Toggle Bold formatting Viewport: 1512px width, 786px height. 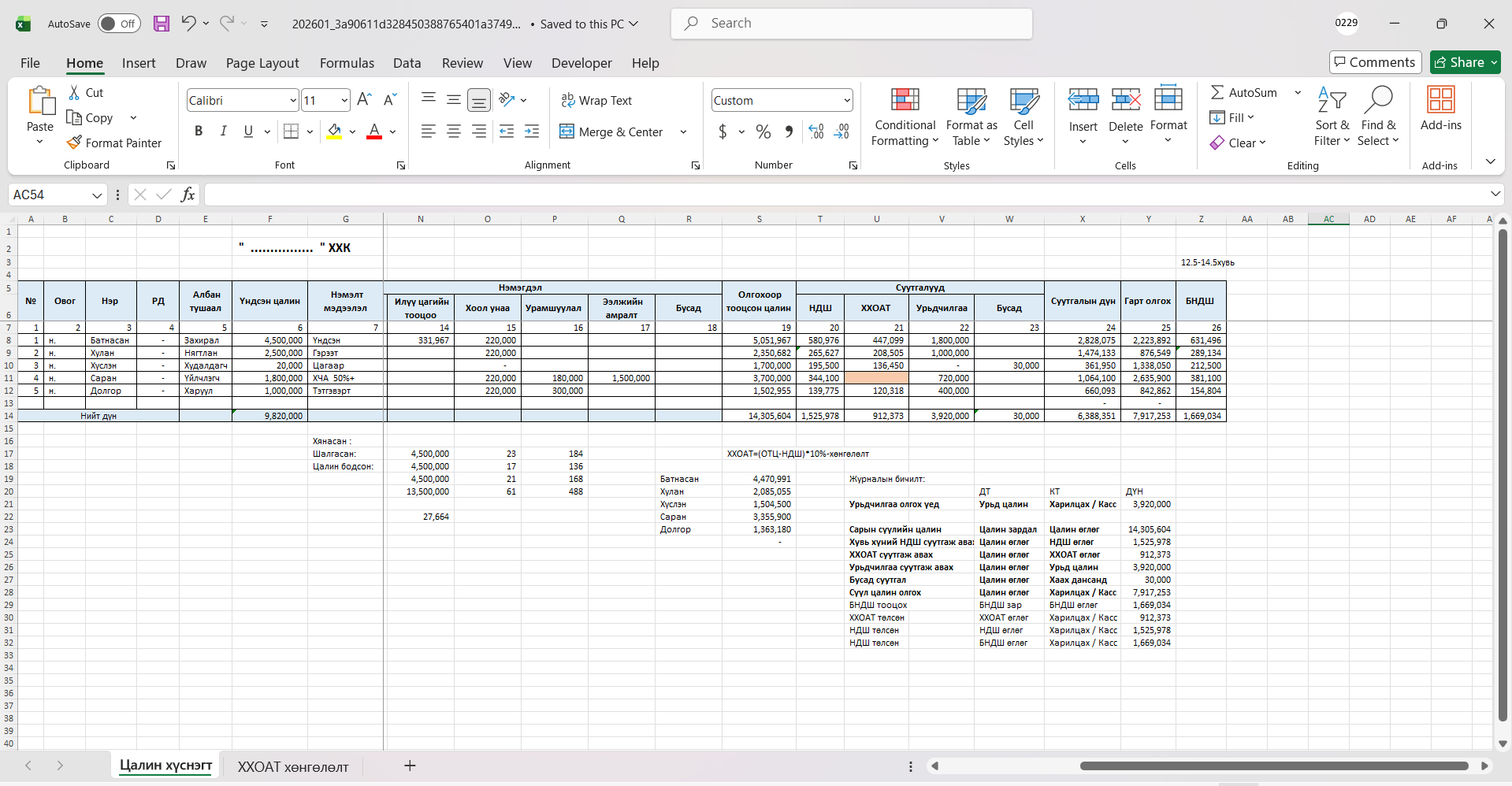(199, 132)
